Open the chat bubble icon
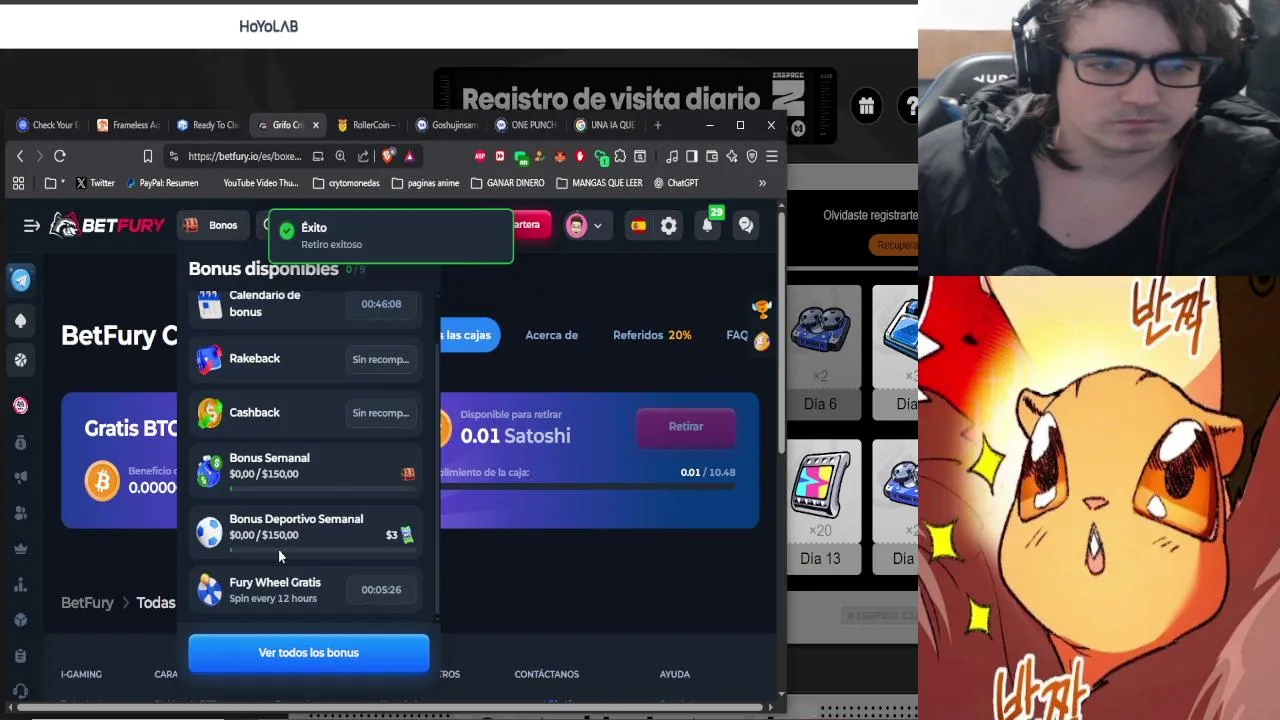The image size is (1280, 720). 746,226
